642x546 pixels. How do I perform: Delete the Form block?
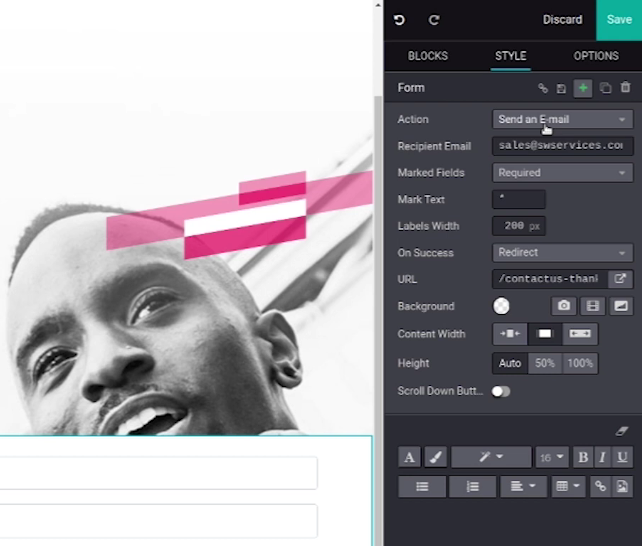(x=626, y=87)
